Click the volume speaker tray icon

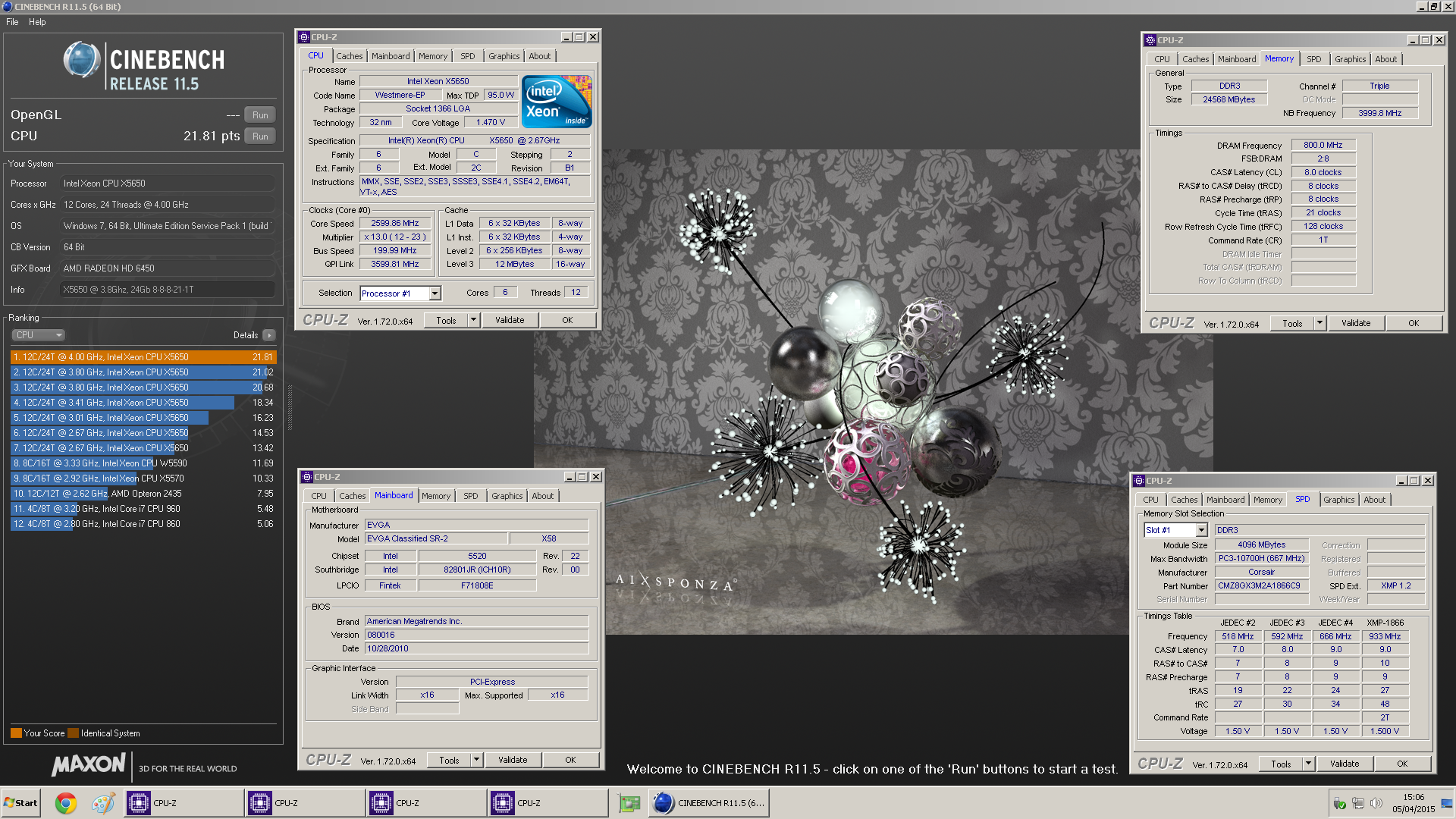click(x=1376, y=803)
